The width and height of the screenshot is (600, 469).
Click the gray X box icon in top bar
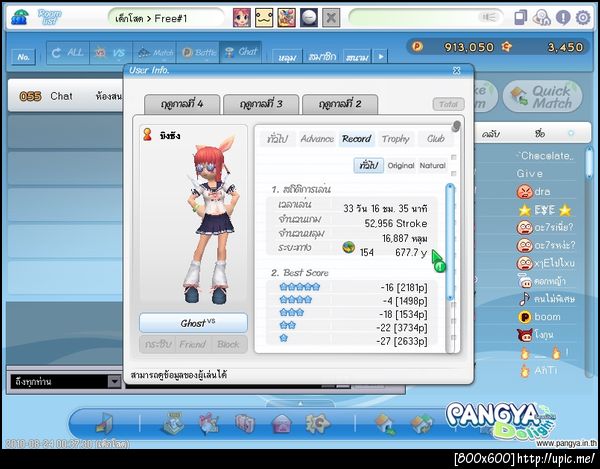pos(331,18)
